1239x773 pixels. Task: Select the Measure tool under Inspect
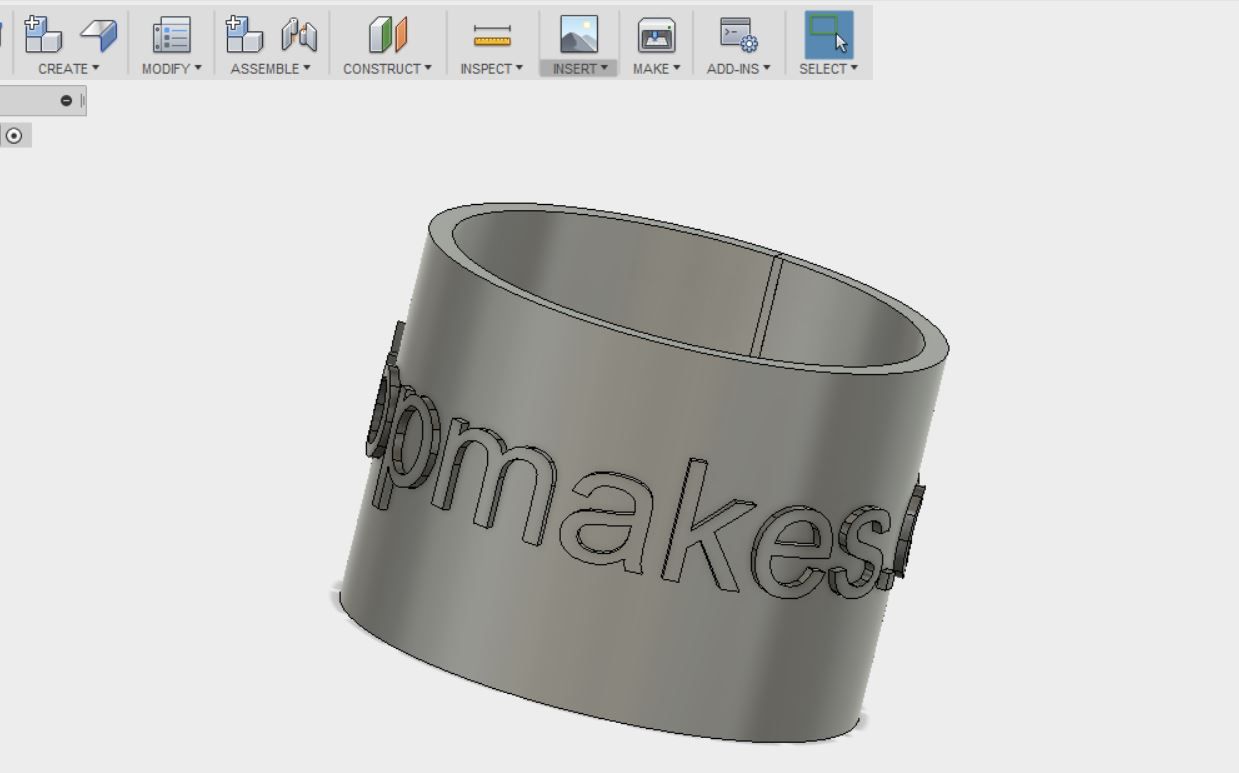[x=490, y=31]
